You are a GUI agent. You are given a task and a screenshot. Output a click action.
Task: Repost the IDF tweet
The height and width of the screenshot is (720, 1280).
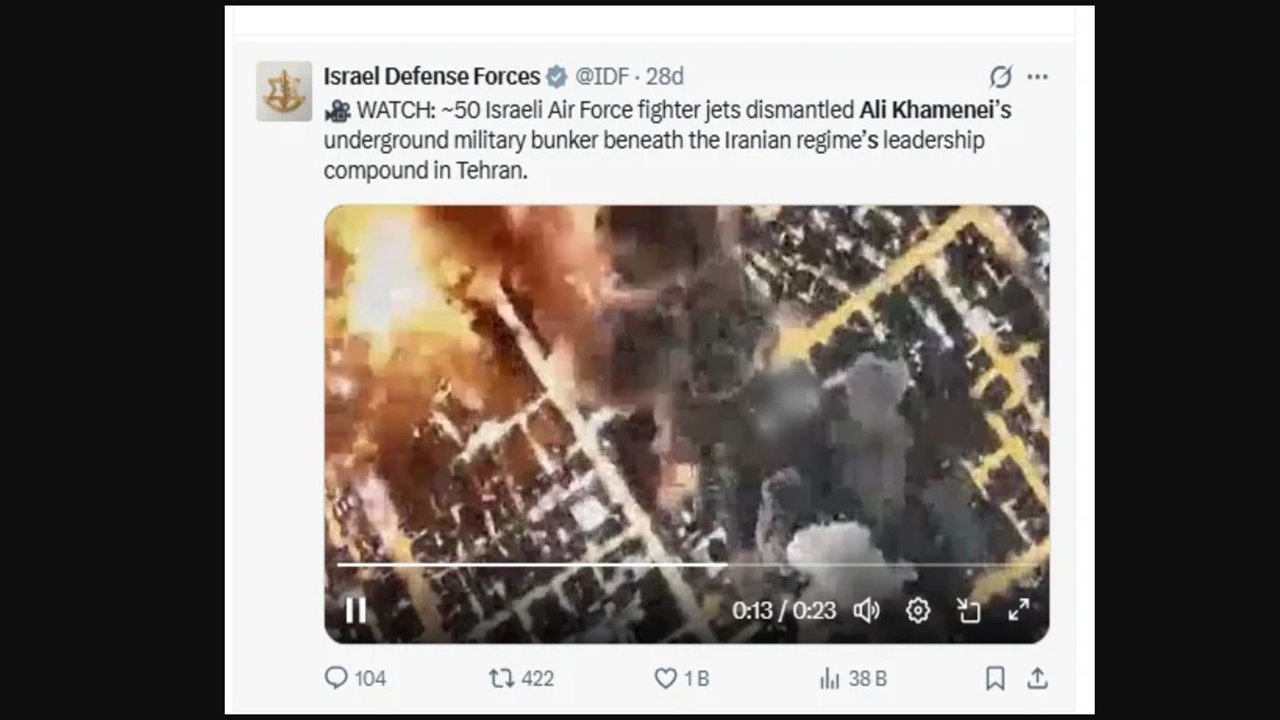[x=501, y=678]
